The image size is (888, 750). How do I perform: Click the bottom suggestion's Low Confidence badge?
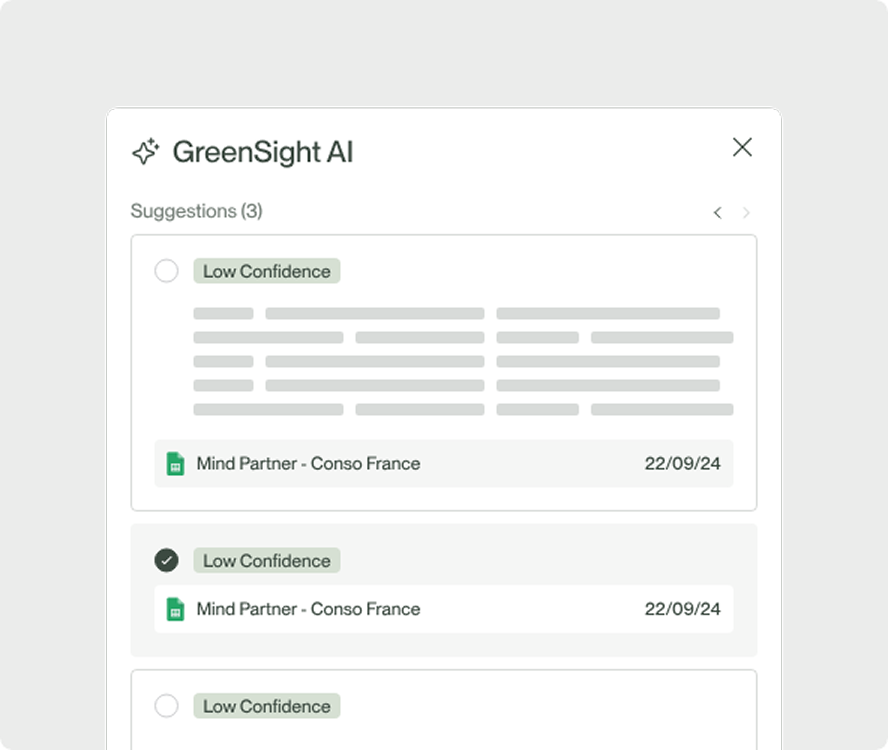[x=267, y=706]
